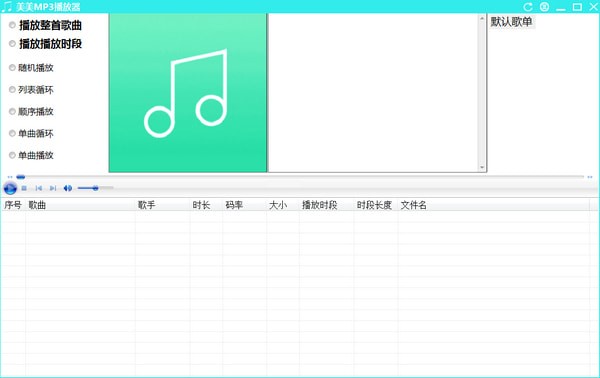Click the green music note album cover
The image size is (600, 378).
pos(188,93)
